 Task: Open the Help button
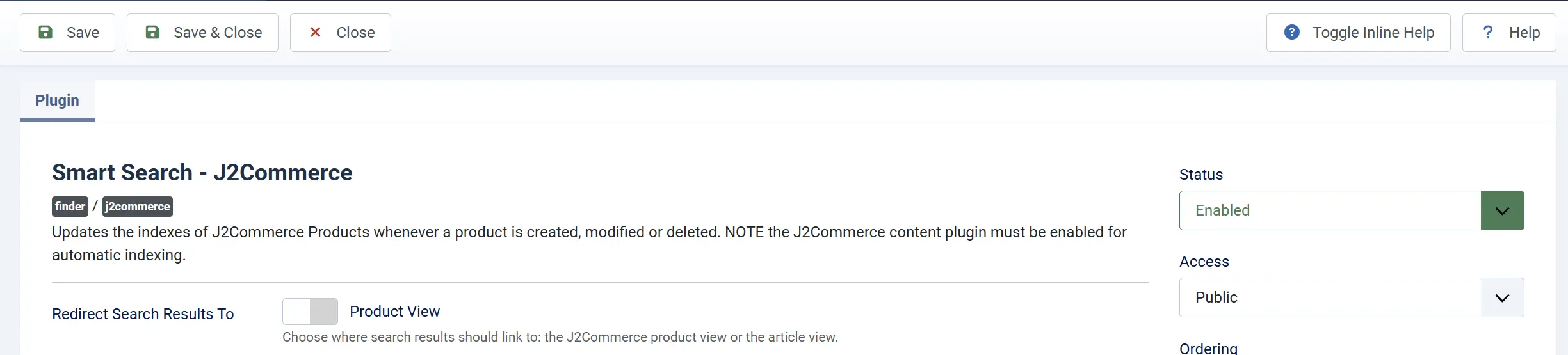point(1509,33)
